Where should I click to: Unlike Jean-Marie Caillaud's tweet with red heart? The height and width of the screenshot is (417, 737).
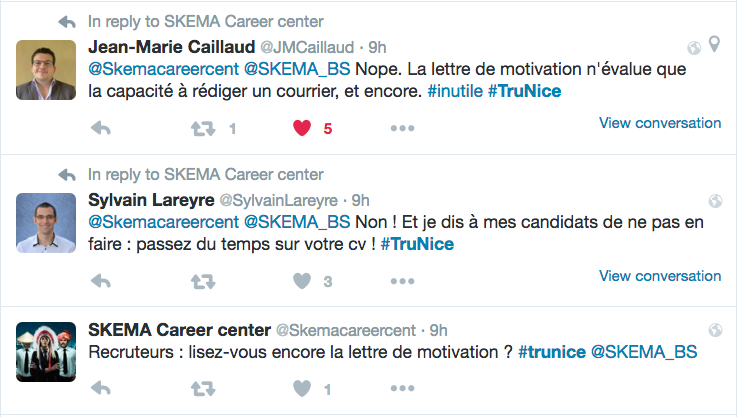(x=302, y=128)
